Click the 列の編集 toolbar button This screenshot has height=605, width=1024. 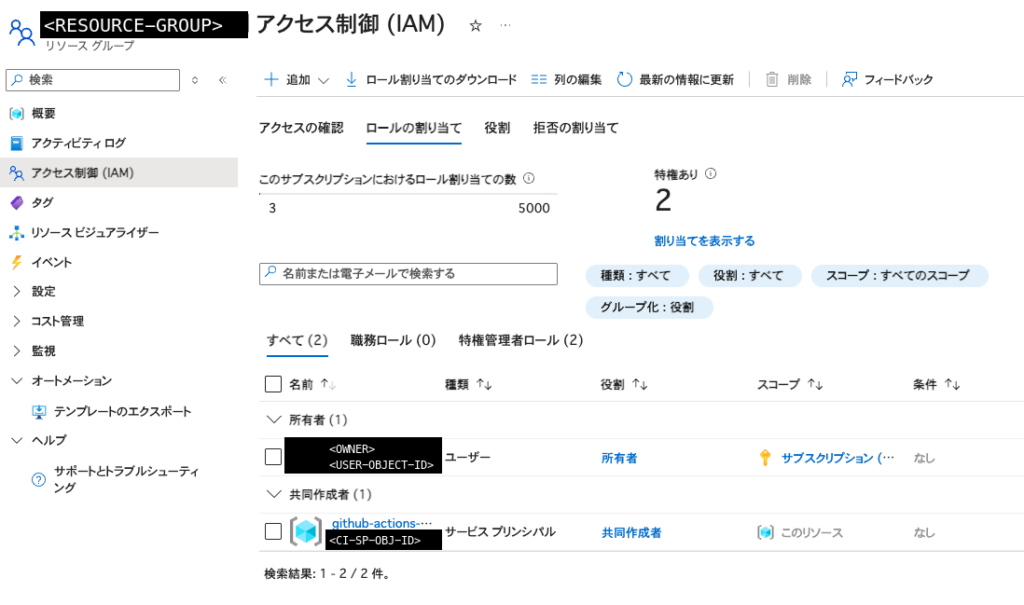tap(566, 80)
